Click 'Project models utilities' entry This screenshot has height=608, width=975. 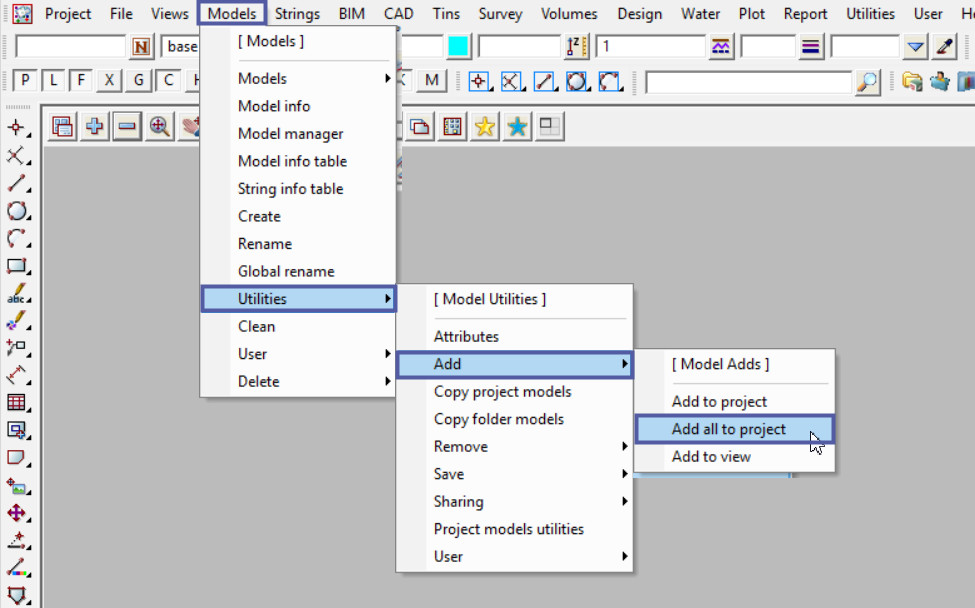pyautogui.click(x=514, y=529)
